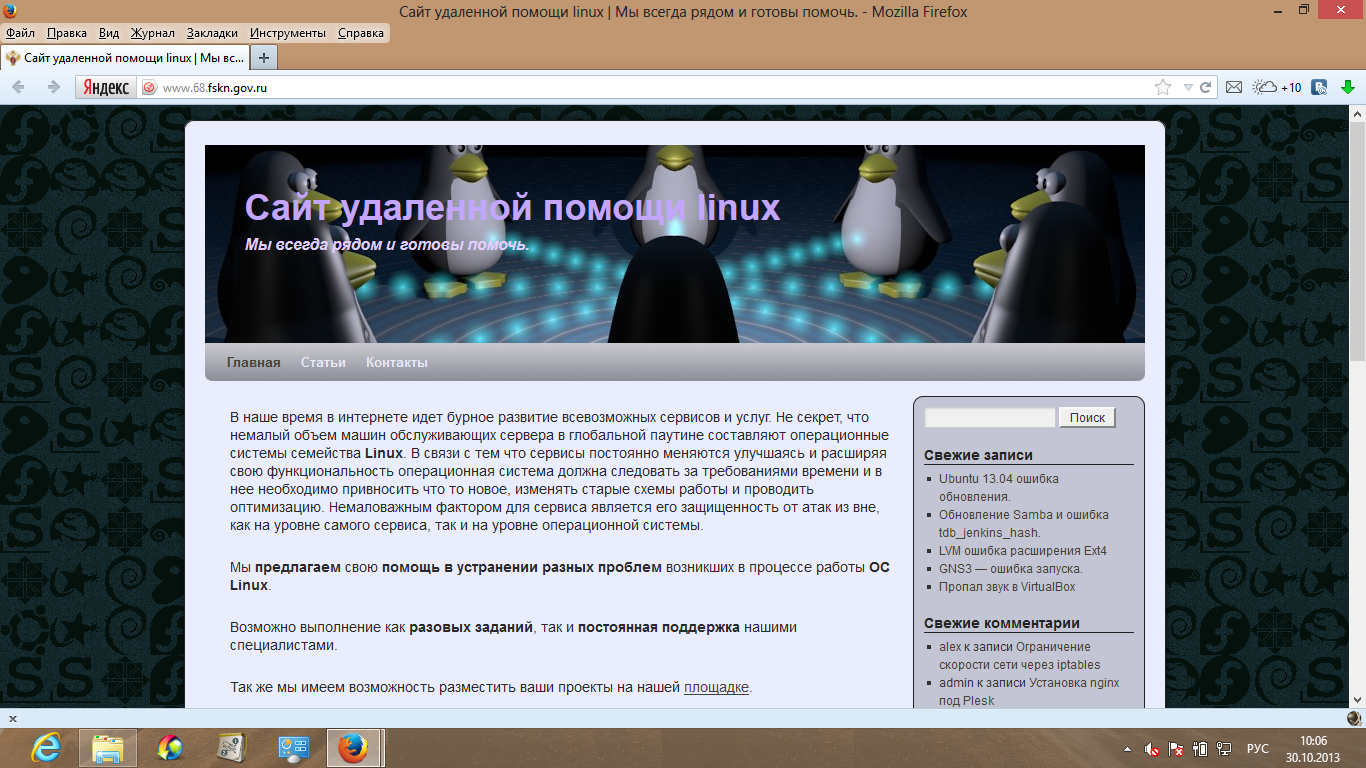Open the Правка menu
1366x768 pixels.
(67, 32)
